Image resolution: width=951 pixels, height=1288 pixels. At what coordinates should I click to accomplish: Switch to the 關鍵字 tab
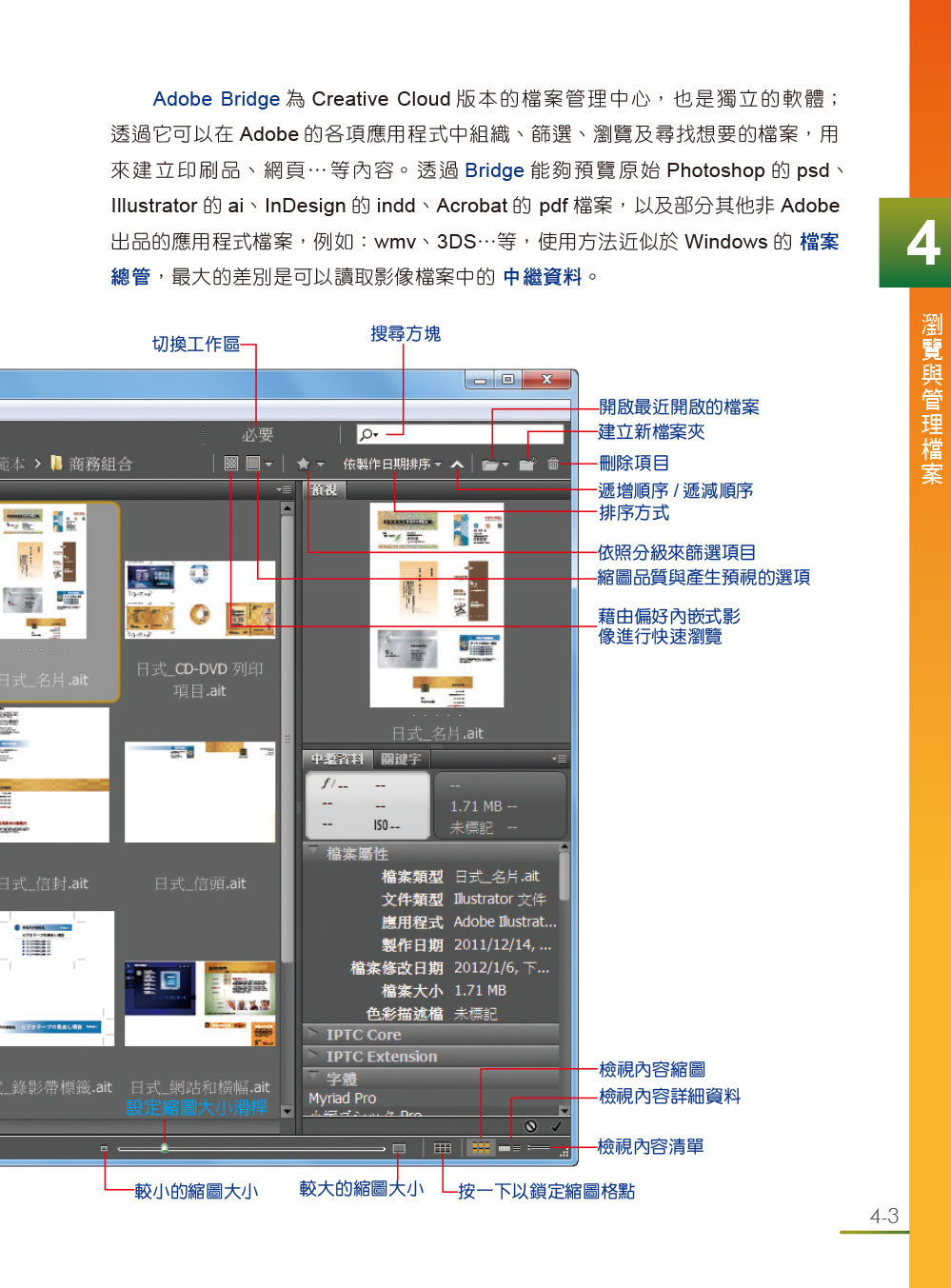pos(400,759)
